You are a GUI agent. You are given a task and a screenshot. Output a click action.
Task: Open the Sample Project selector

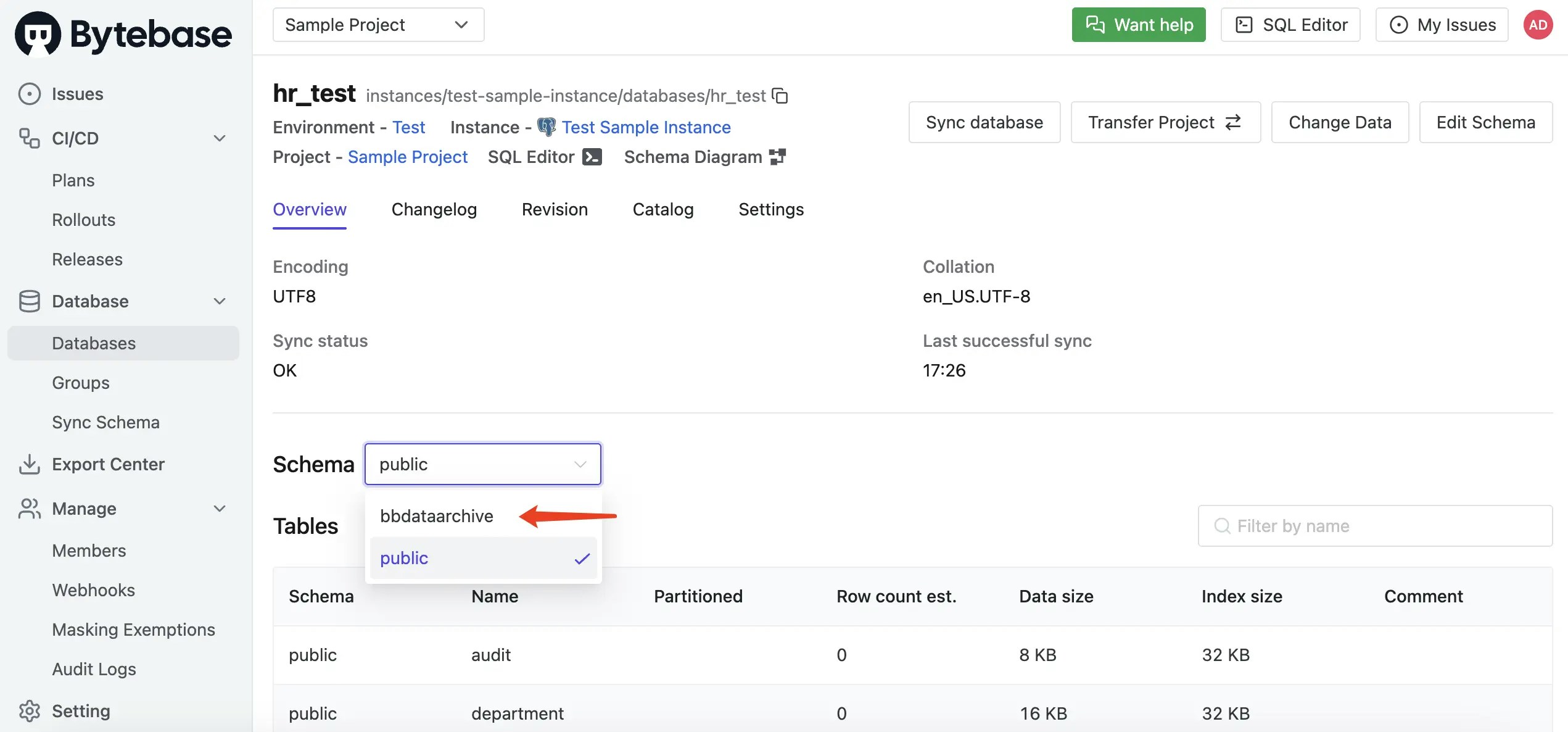(378, 25)
